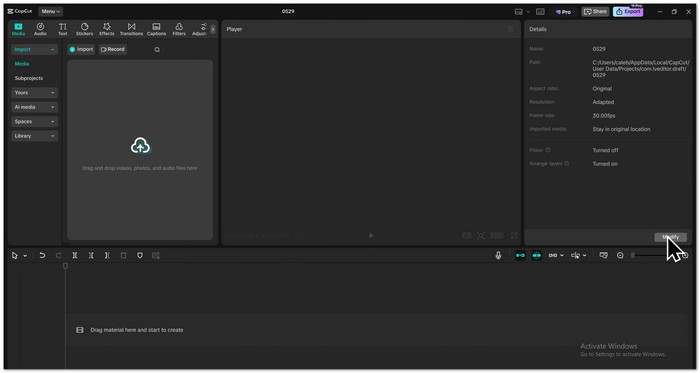Open the Media tab

pos(18,29)
